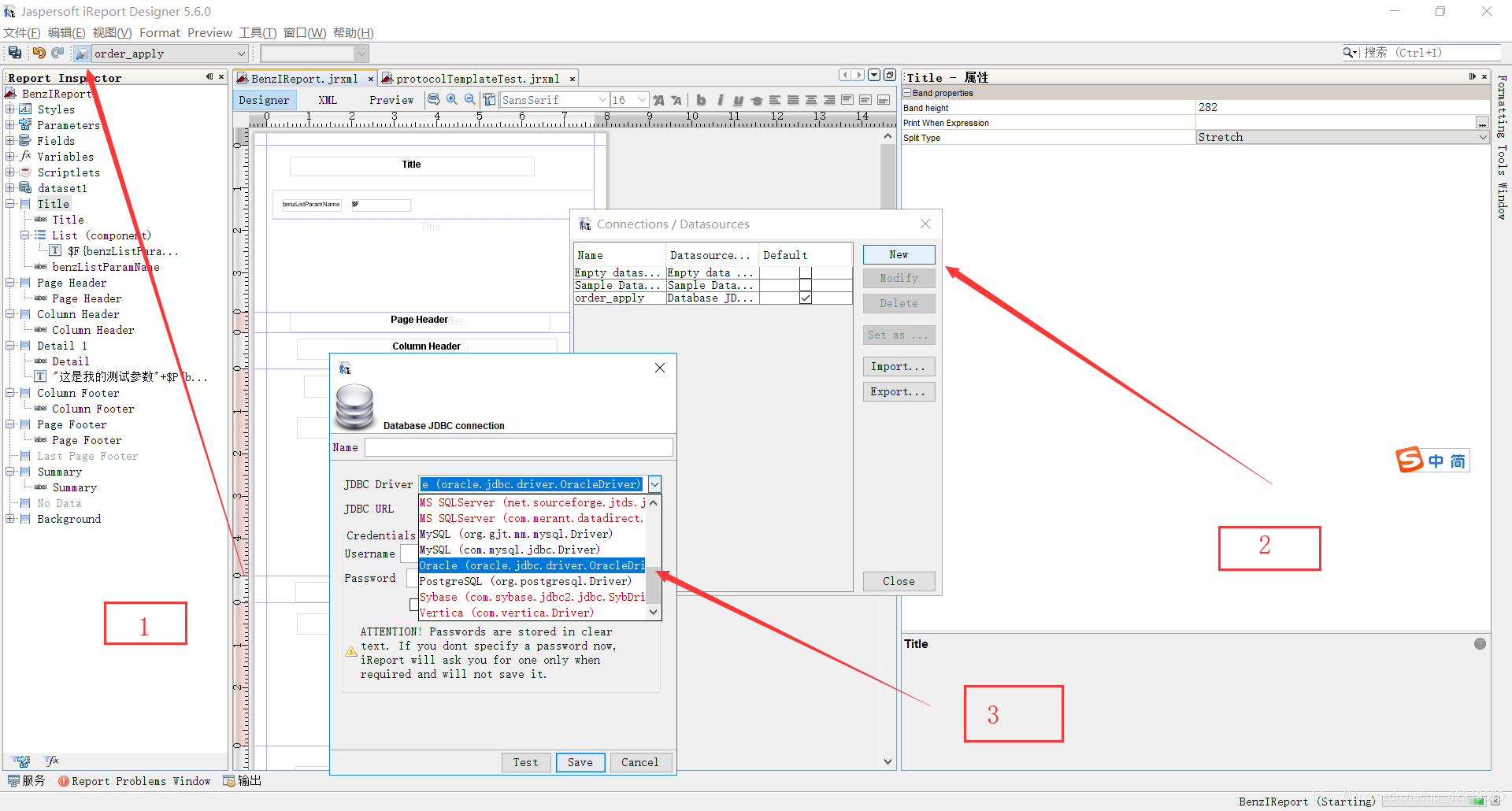
Task: Expand the Parameters tree node
Action: [10, 125]
